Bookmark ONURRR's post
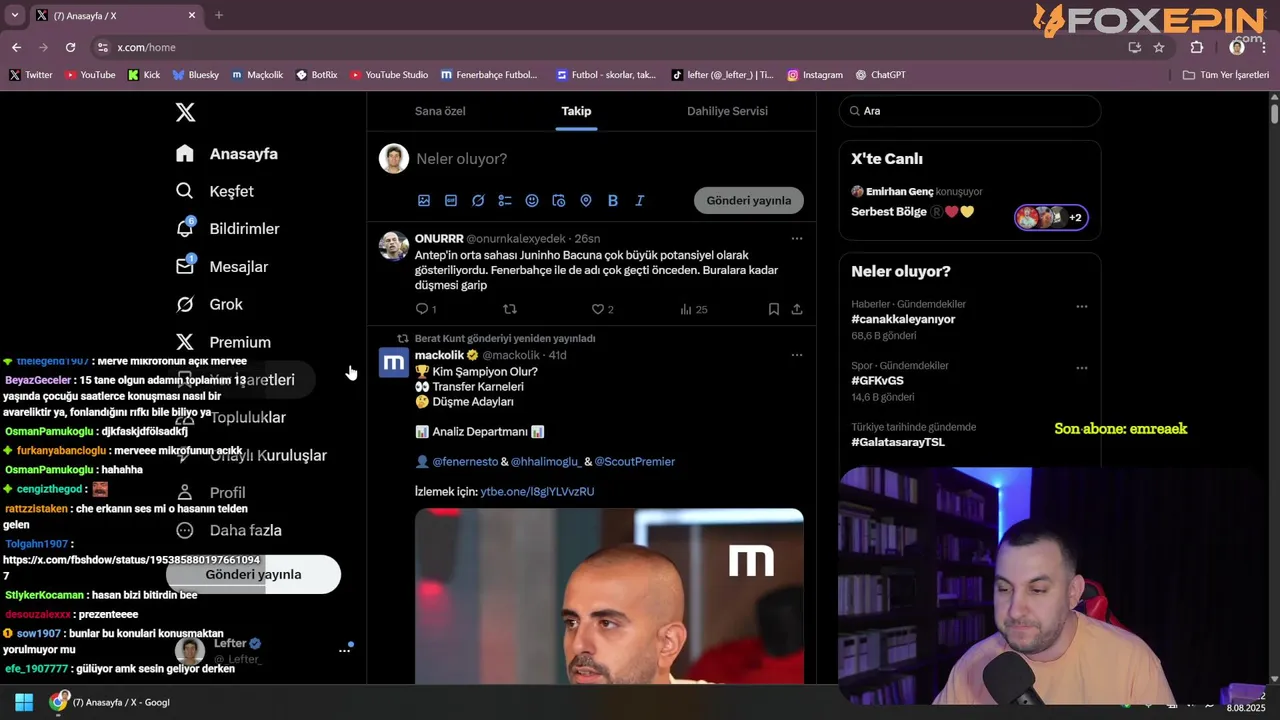 pos(774,309)
